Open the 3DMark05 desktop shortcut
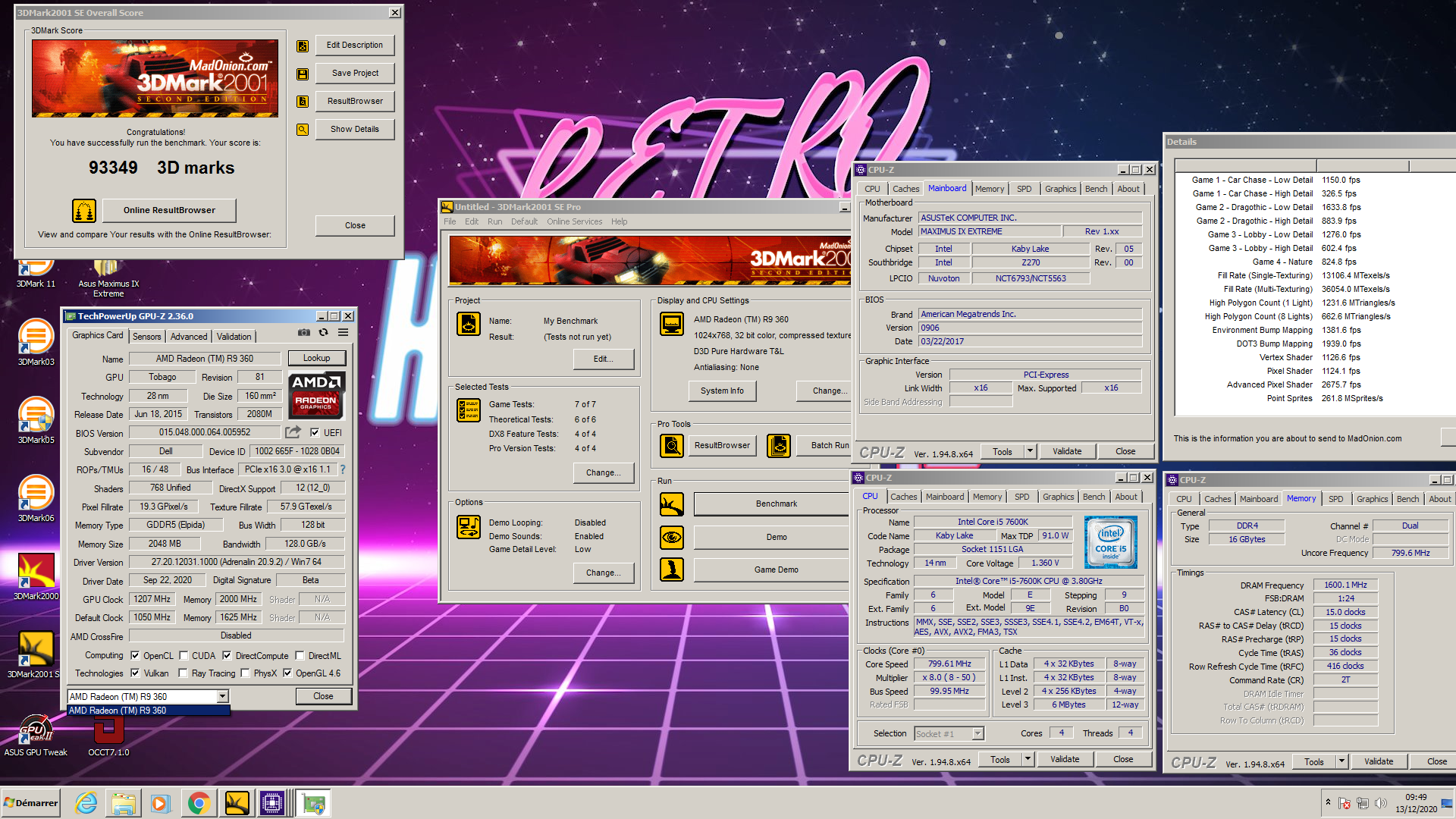 pyautogui.click(x=36, y=421)
